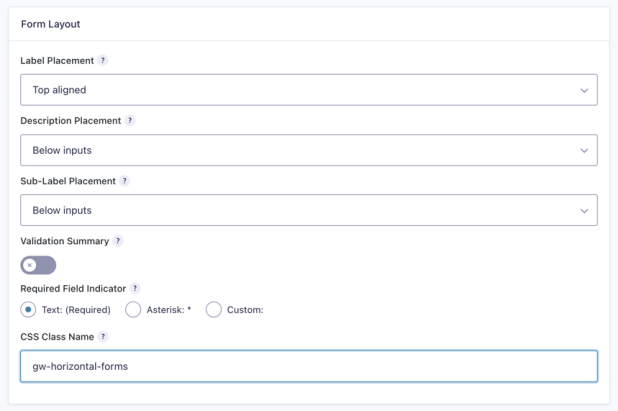Screen dimensions: 618x411
Task: Click the Label Placement field label text
Action: (x=57, y=61)
